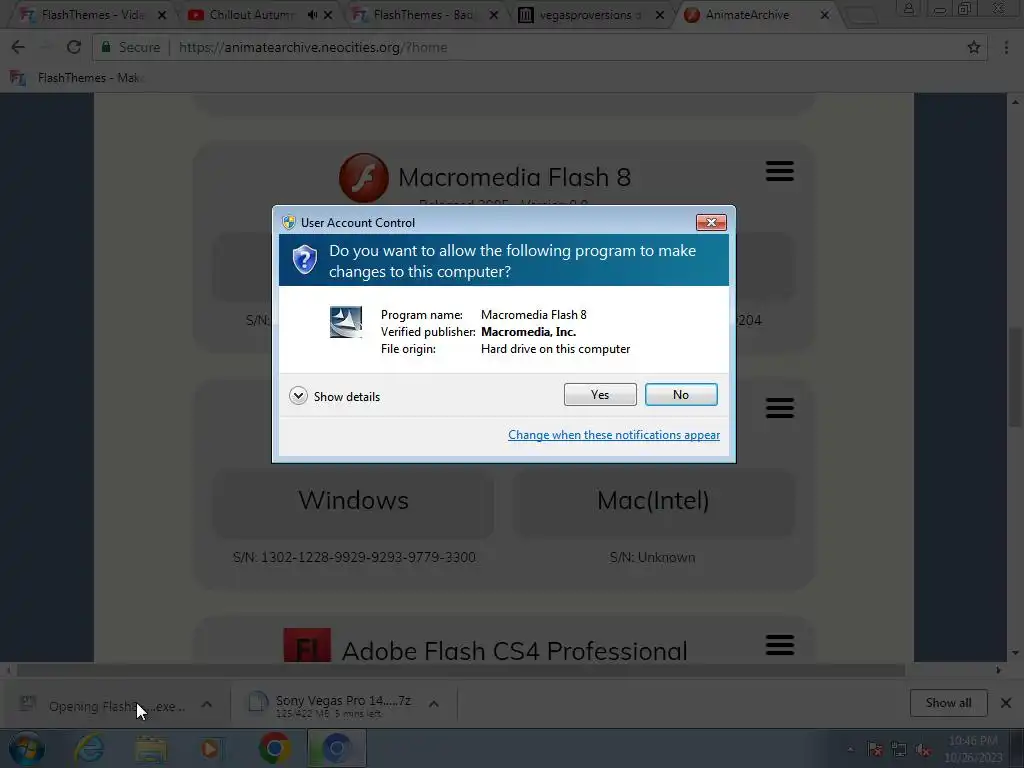
Task: Click the Adobe Flash CS4 Fl logo
Action: click(307, 645)
